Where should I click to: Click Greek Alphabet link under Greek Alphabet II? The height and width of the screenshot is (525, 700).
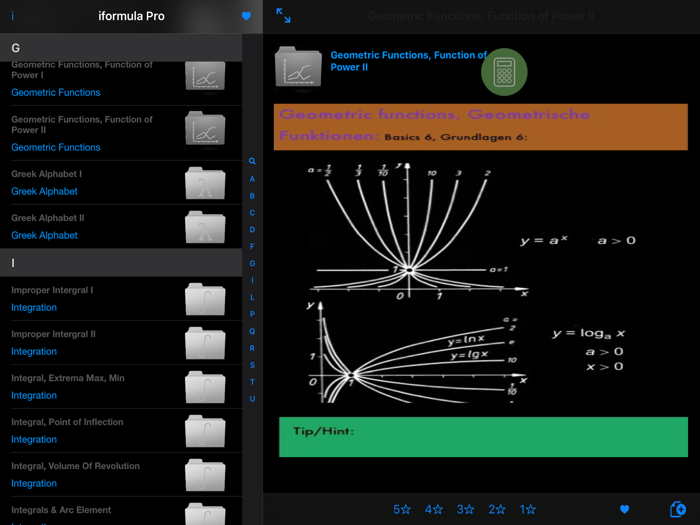[44, 235]
